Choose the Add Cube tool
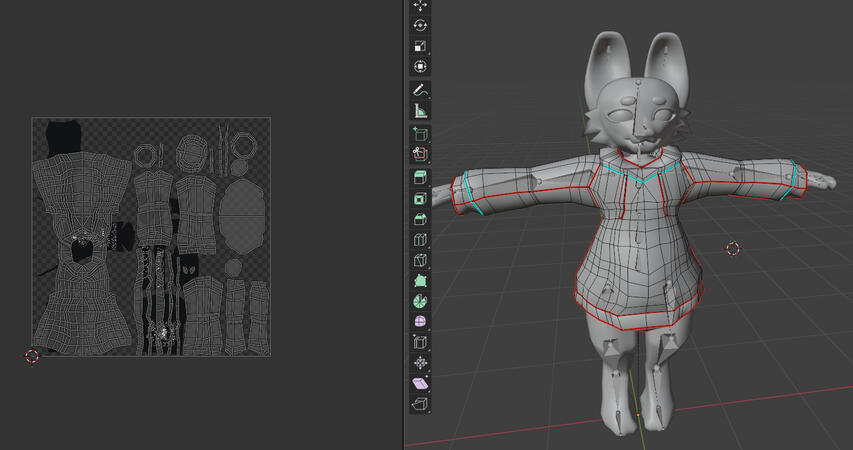The image size is (853, 450). 420,134
